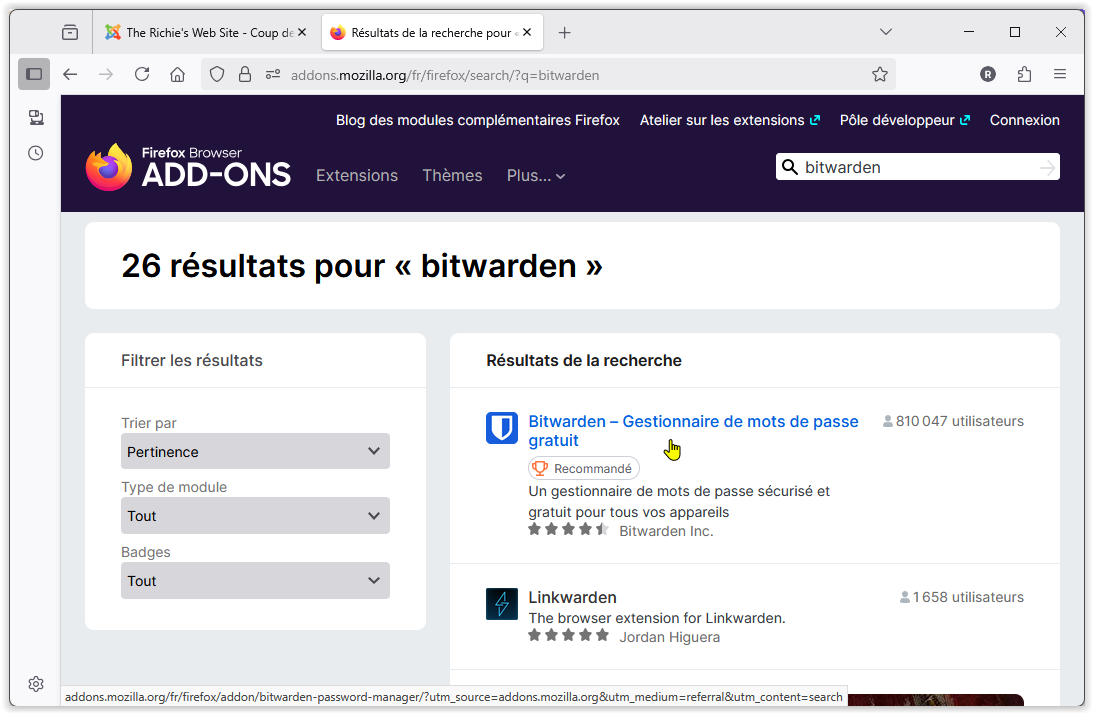This screenshot has width=1093, height=714.
Task: Click the bitwarden add-ons search field
Action: pos(917,167)
